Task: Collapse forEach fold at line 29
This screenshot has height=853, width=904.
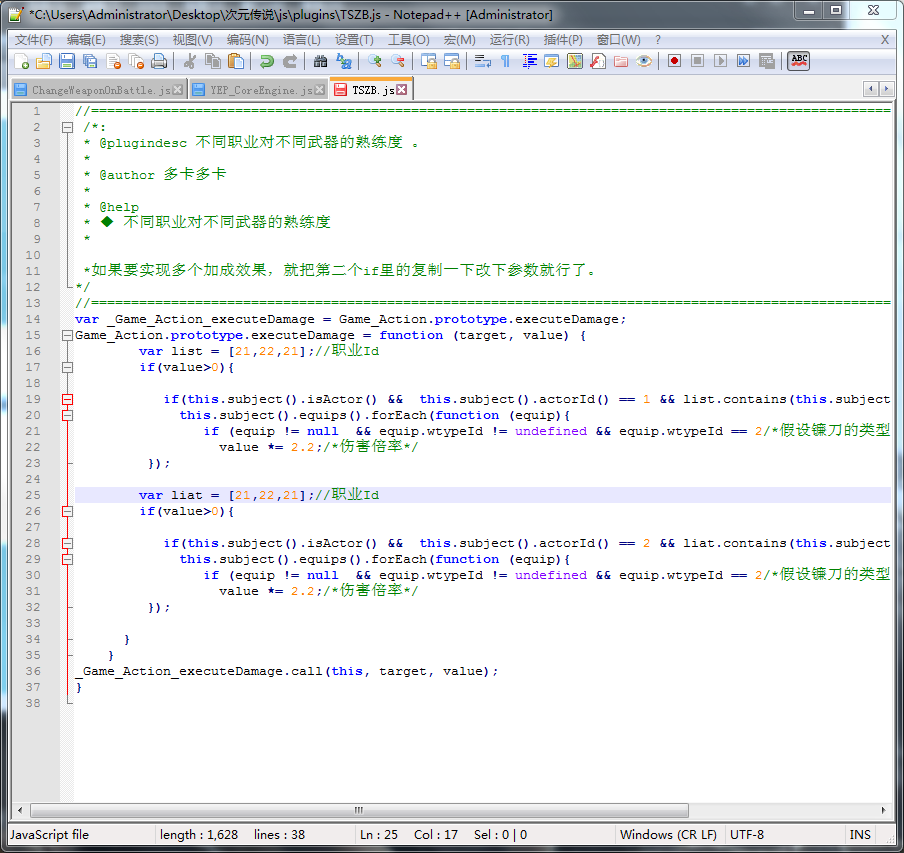Action: (67, 559)
